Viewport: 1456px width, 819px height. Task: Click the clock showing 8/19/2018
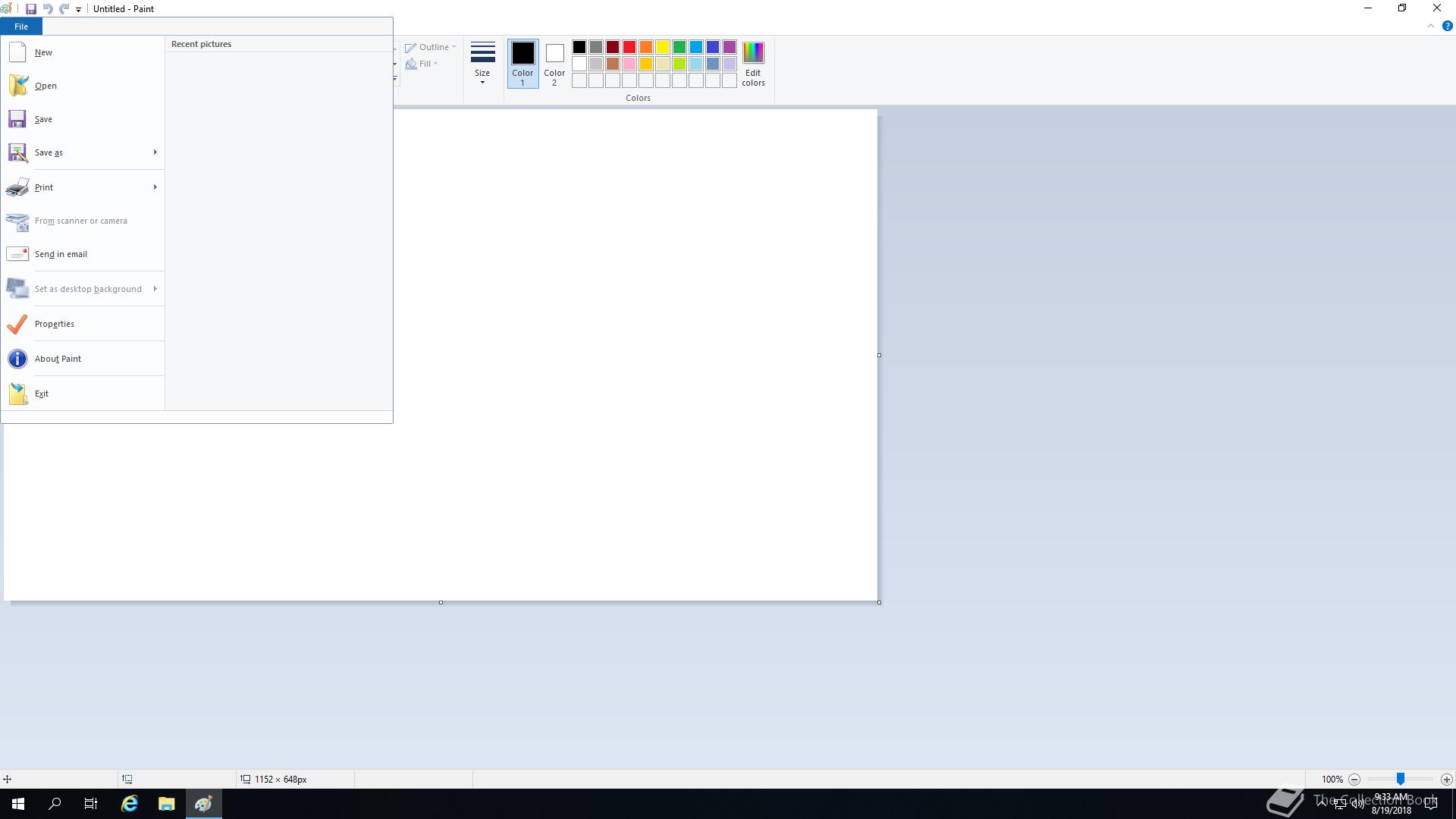click(1392, 804)
